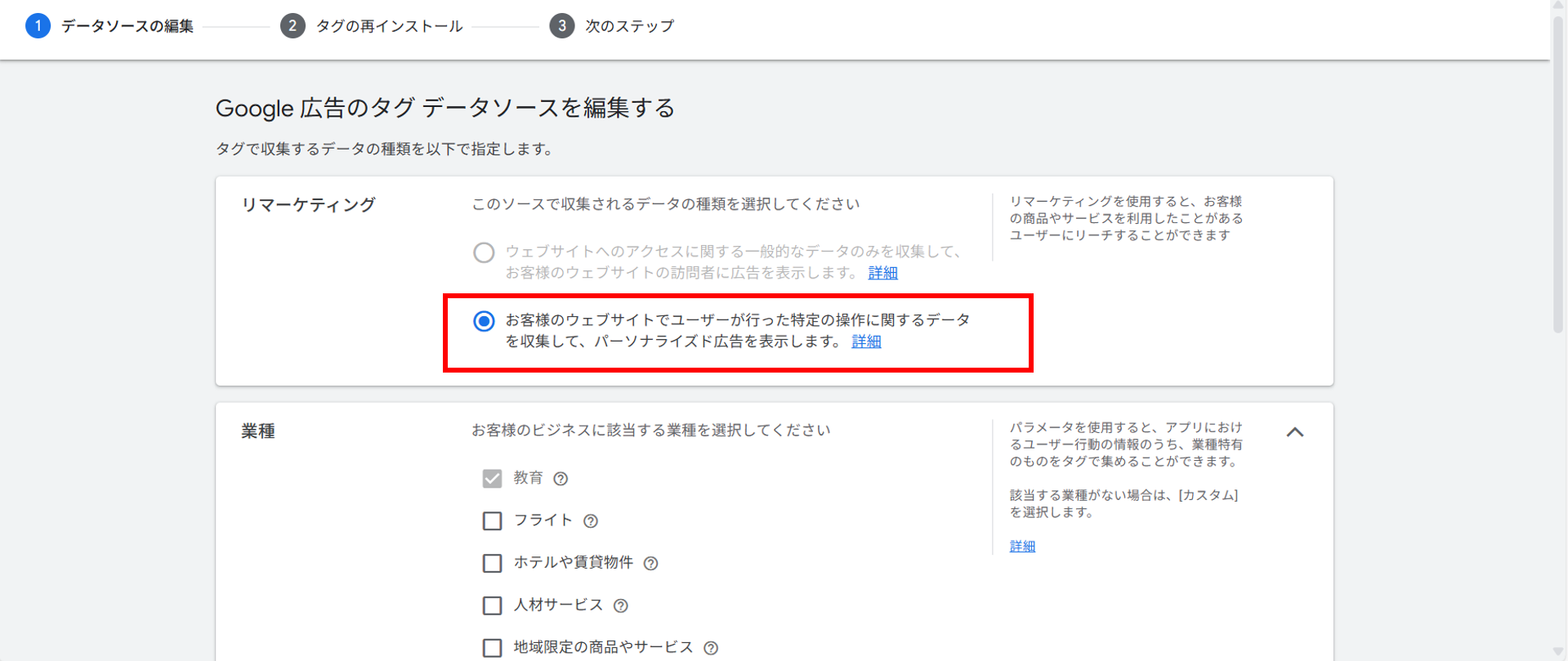Collapse the 業種 section chevron
Image resolution: width=1568 pixels, height=661 pixels.
[1295, 432]
